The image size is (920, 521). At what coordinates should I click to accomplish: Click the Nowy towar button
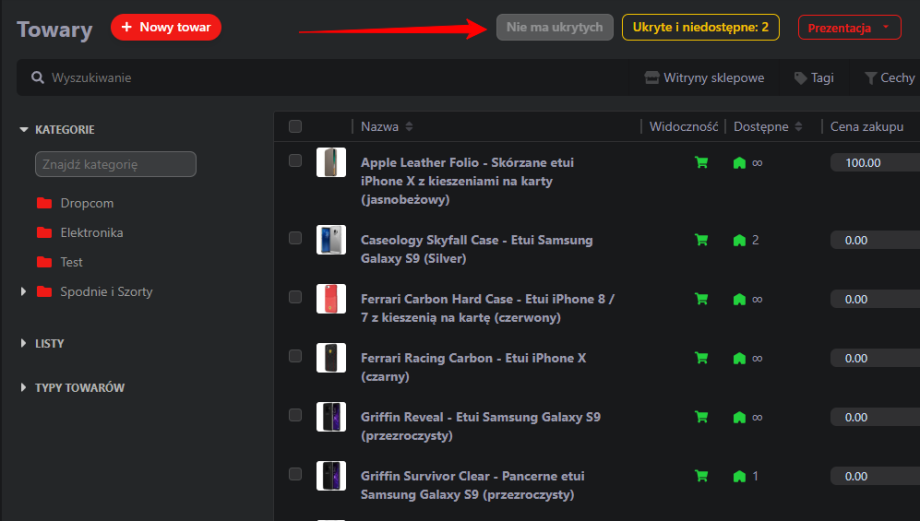(166, 28)
